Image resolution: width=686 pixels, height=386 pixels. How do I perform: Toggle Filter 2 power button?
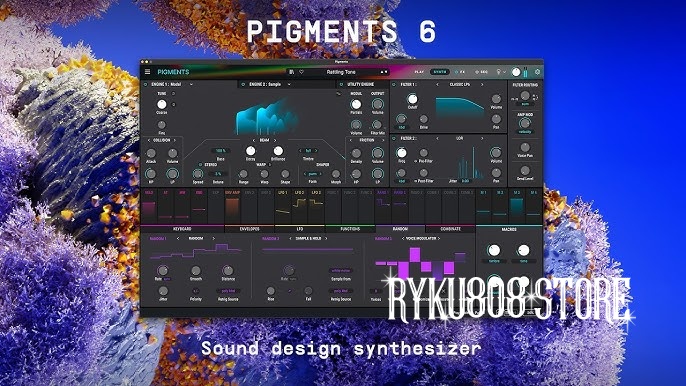[x=394, y=138]
